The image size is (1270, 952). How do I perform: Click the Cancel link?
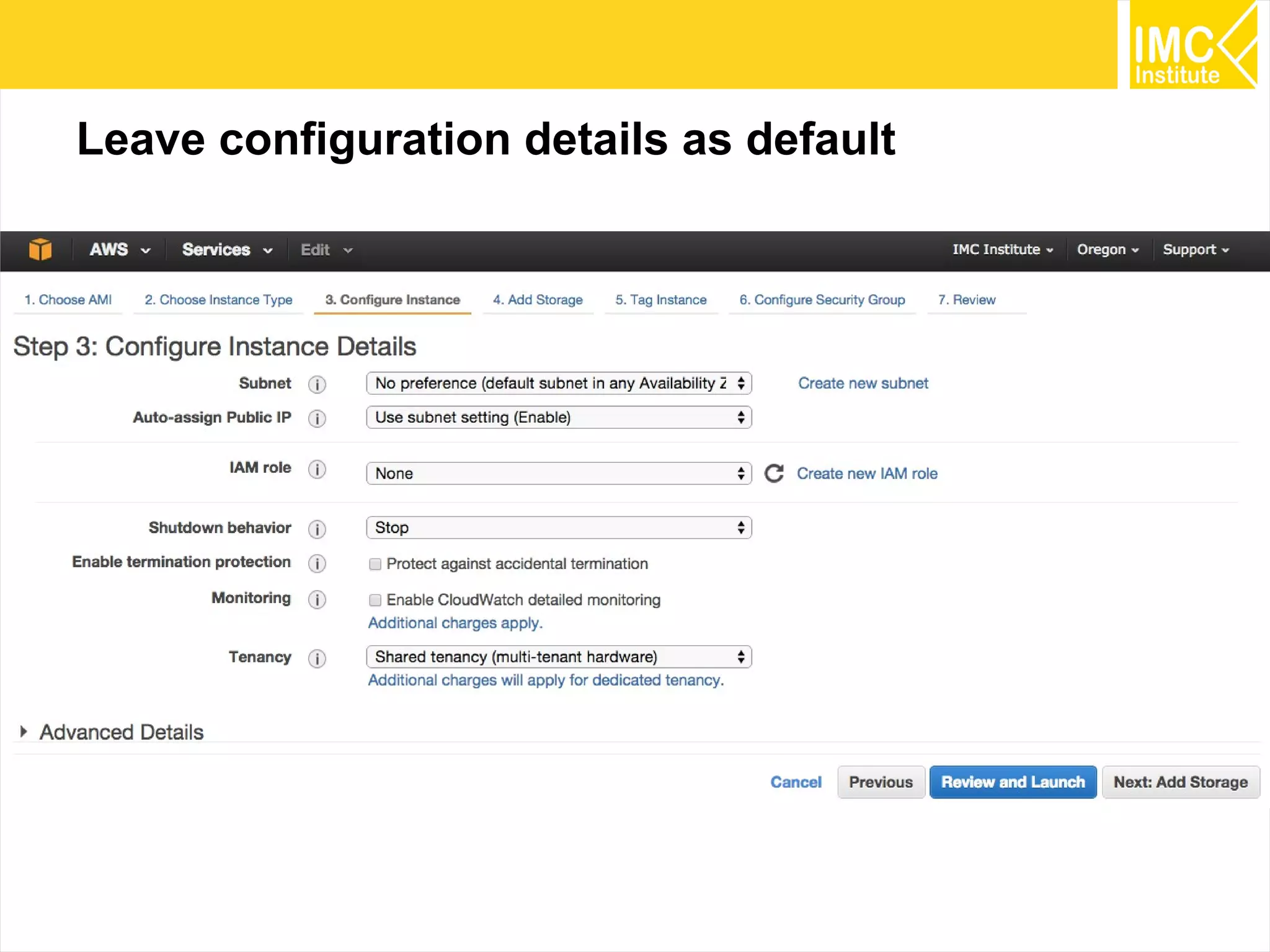point(796,782)
